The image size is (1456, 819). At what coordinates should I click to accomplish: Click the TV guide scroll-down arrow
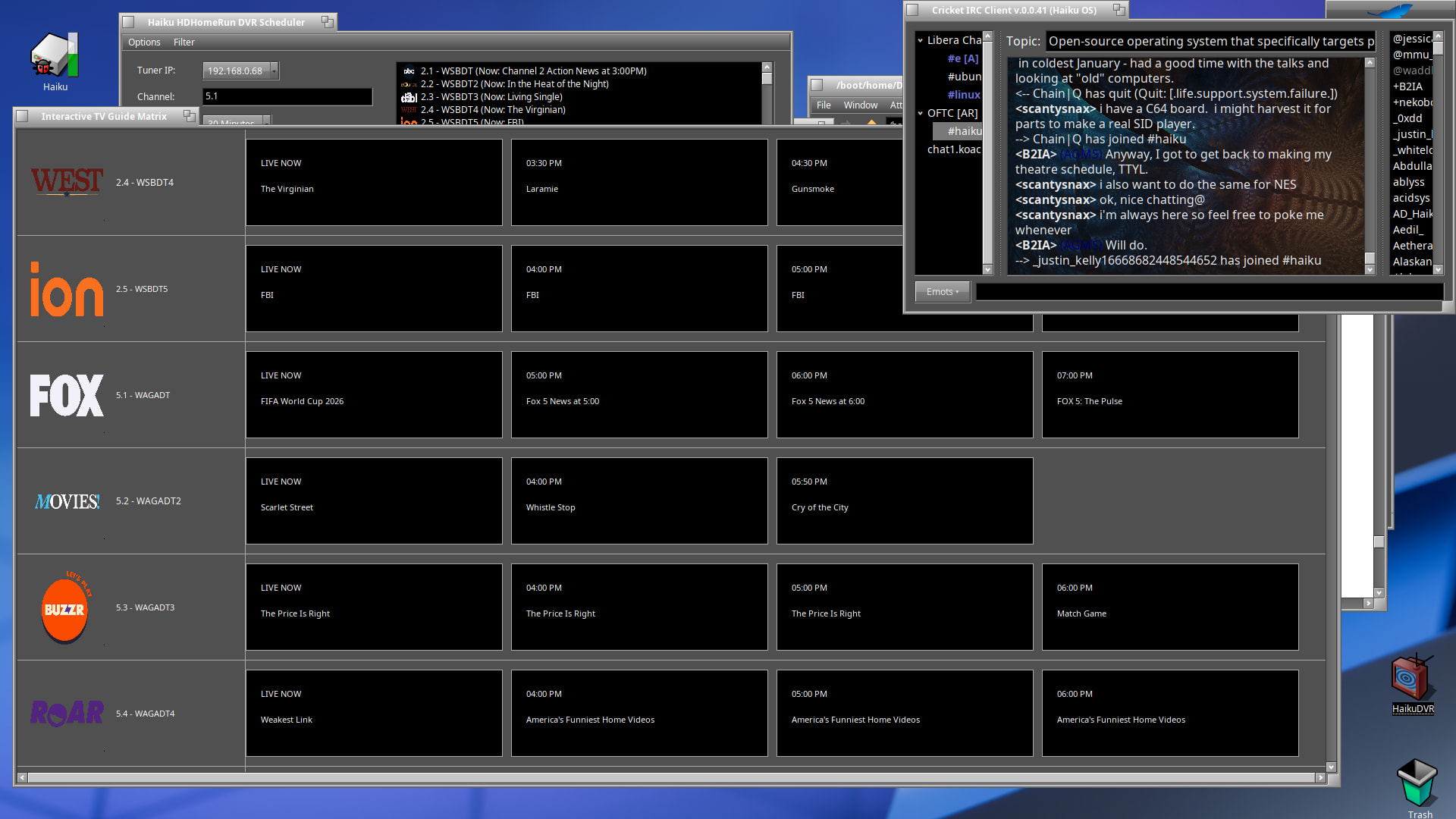1331,767
